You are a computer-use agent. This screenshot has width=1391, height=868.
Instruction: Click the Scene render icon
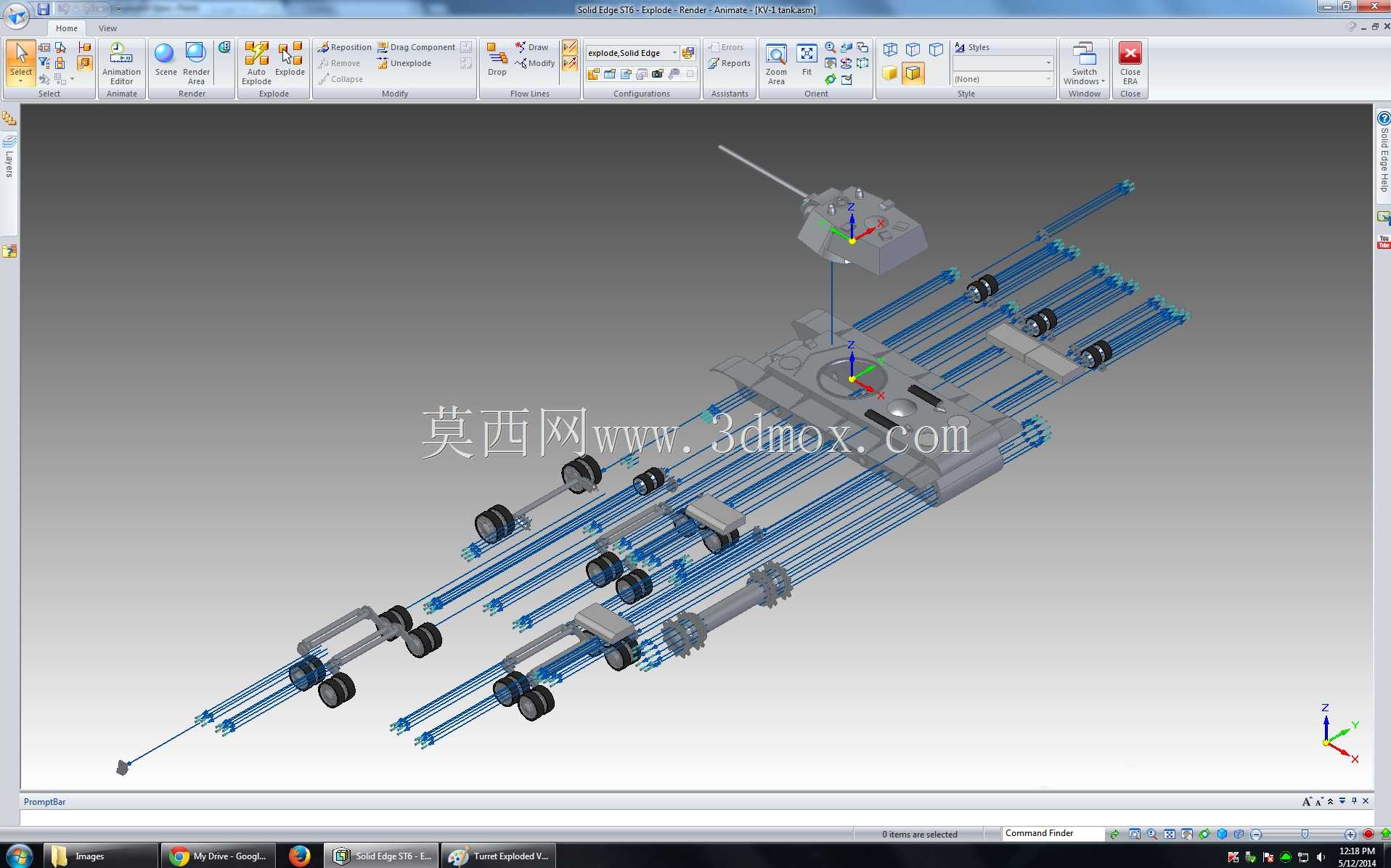click(x=166, y=59)
